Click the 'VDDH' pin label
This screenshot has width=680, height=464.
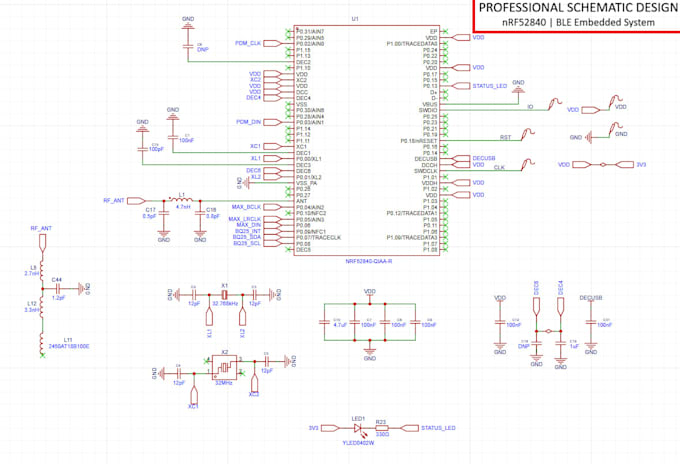click(430, 183)
